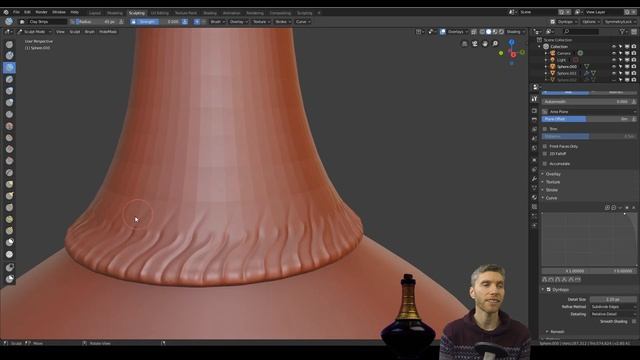Select the Flatten brush tool

tap(9, 138)
